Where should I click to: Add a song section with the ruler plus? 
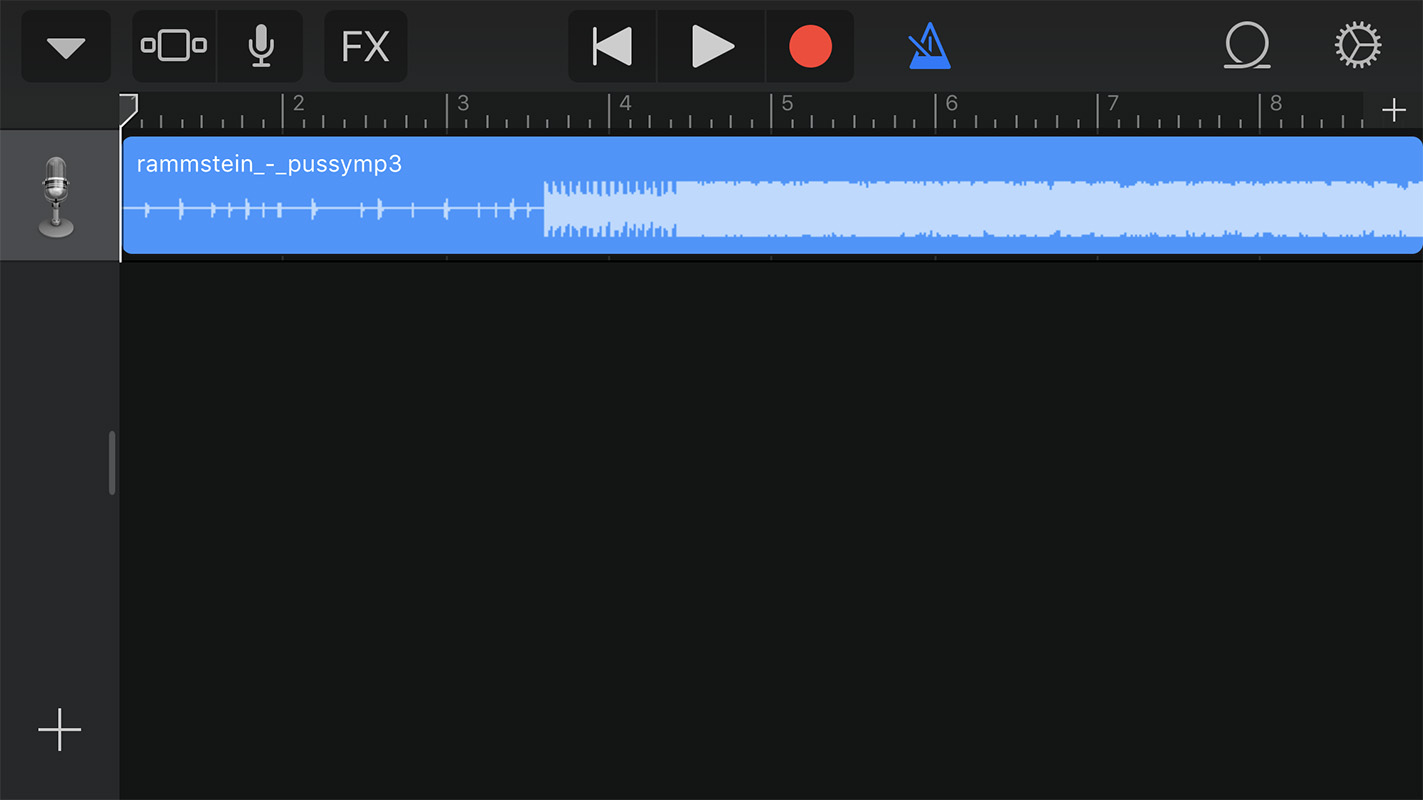click(1393, 110)
